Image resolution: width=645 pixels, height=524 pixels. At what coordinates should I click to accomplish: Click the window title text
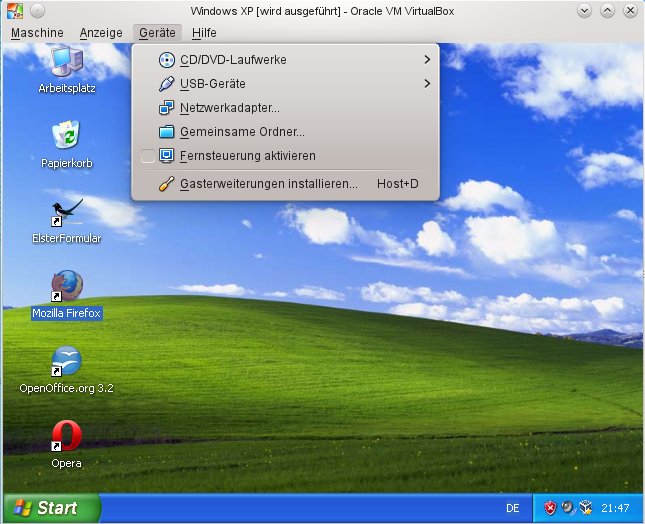click(322, 11)
